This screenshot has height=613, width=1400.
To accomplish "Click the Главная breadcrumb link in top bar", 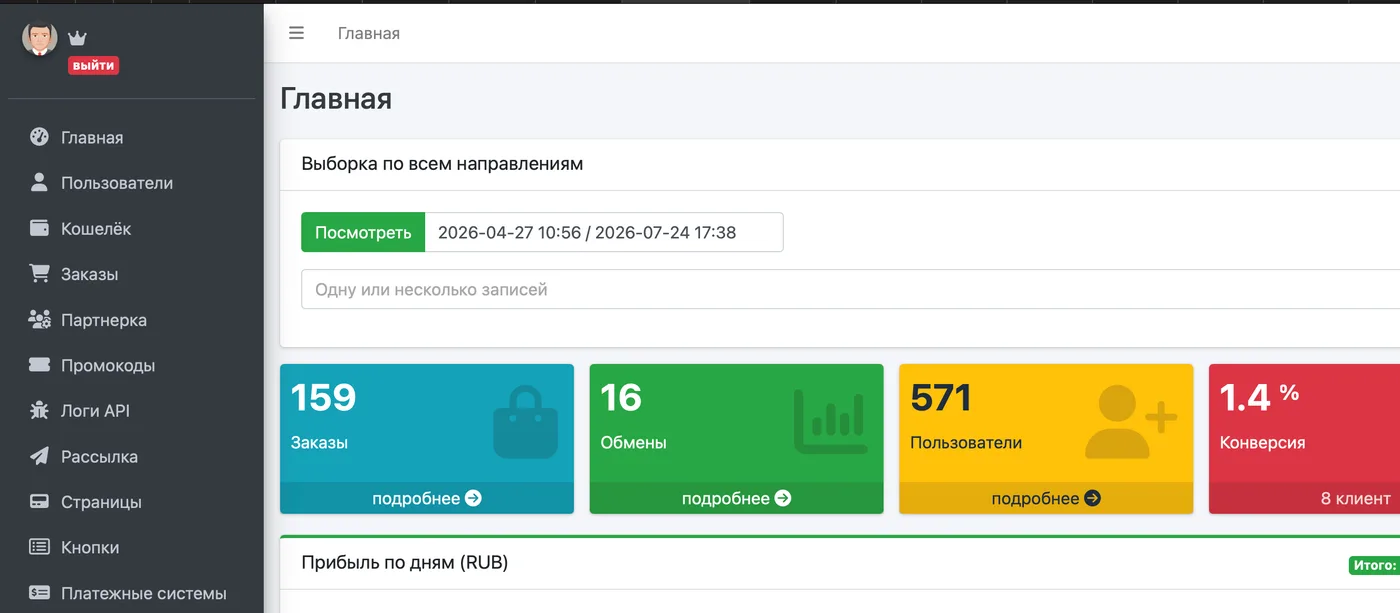I will [x=369, y=33].
